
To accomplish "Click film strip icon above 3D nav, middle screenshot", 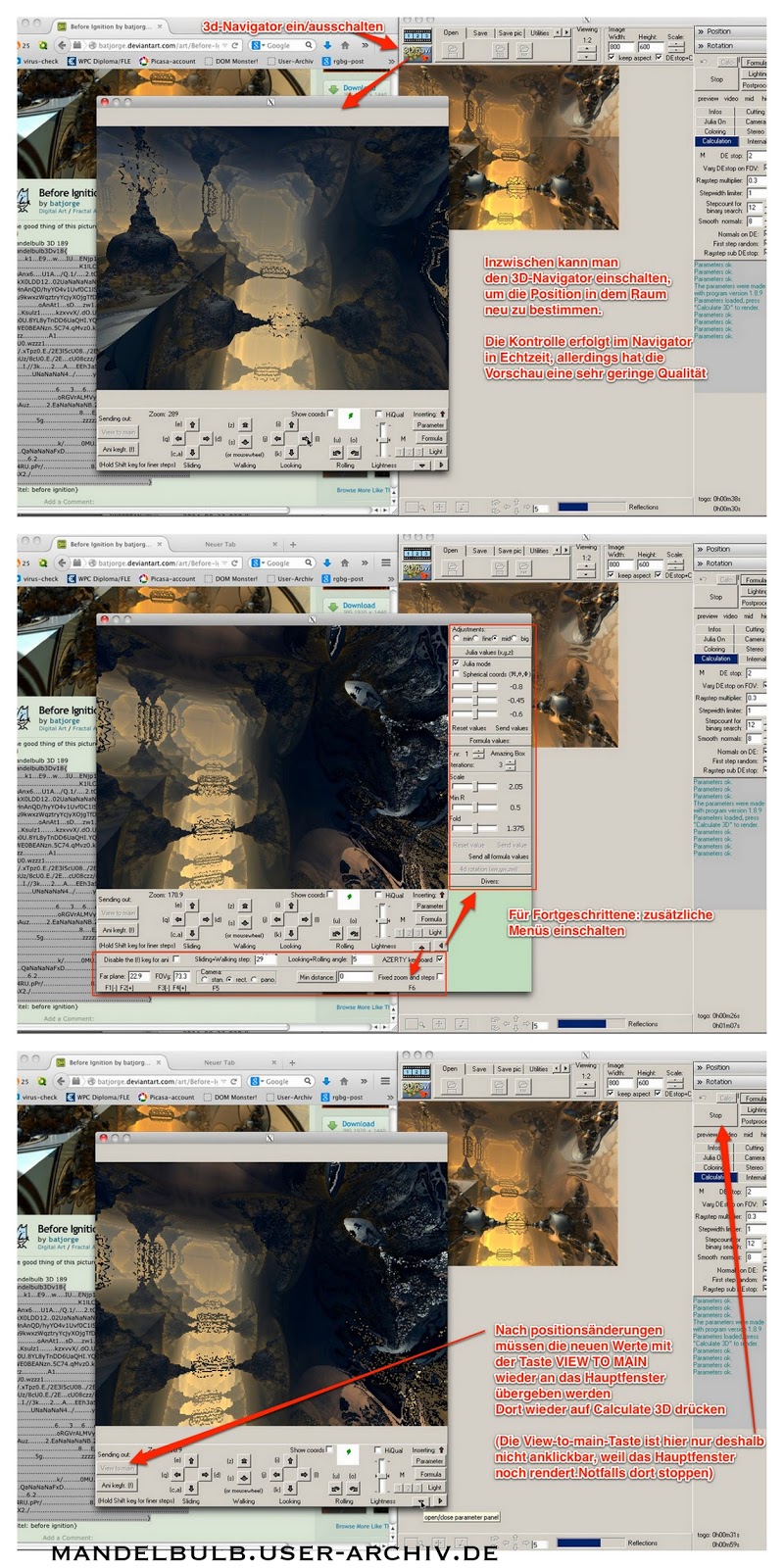I will 416,553.
